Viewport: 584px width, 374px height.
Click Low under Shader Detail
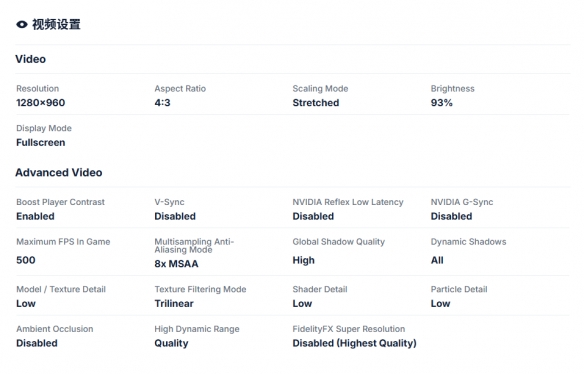[302, 304]
